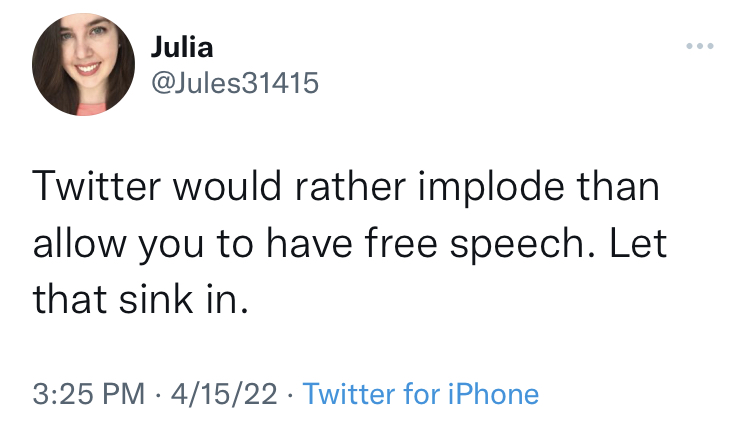Viewport: 733px width, 429px height.
Task: Click the word Twitter starting the tweet body
Action: click(97, 186)
